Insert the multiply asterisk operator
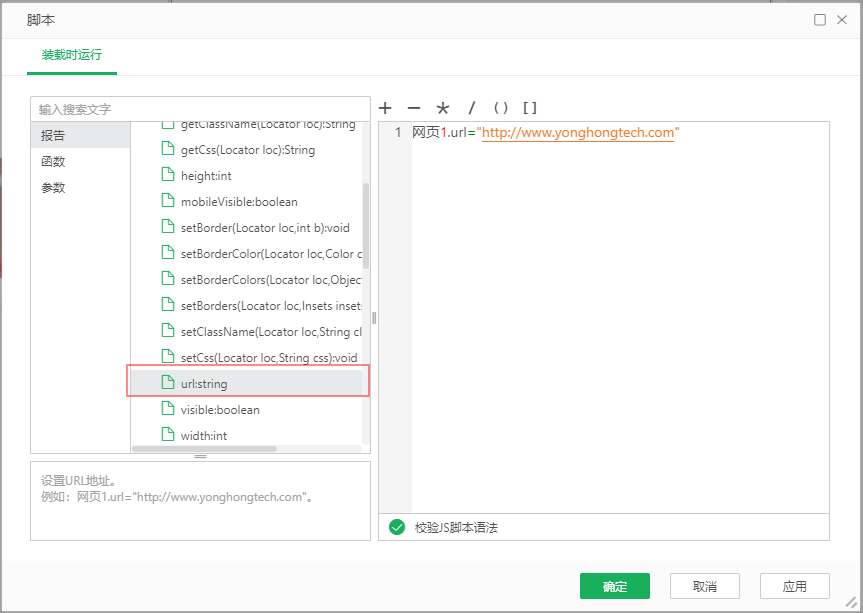This screenshot has width=863, height=613. pyautogui.click(x=443, y=108)
